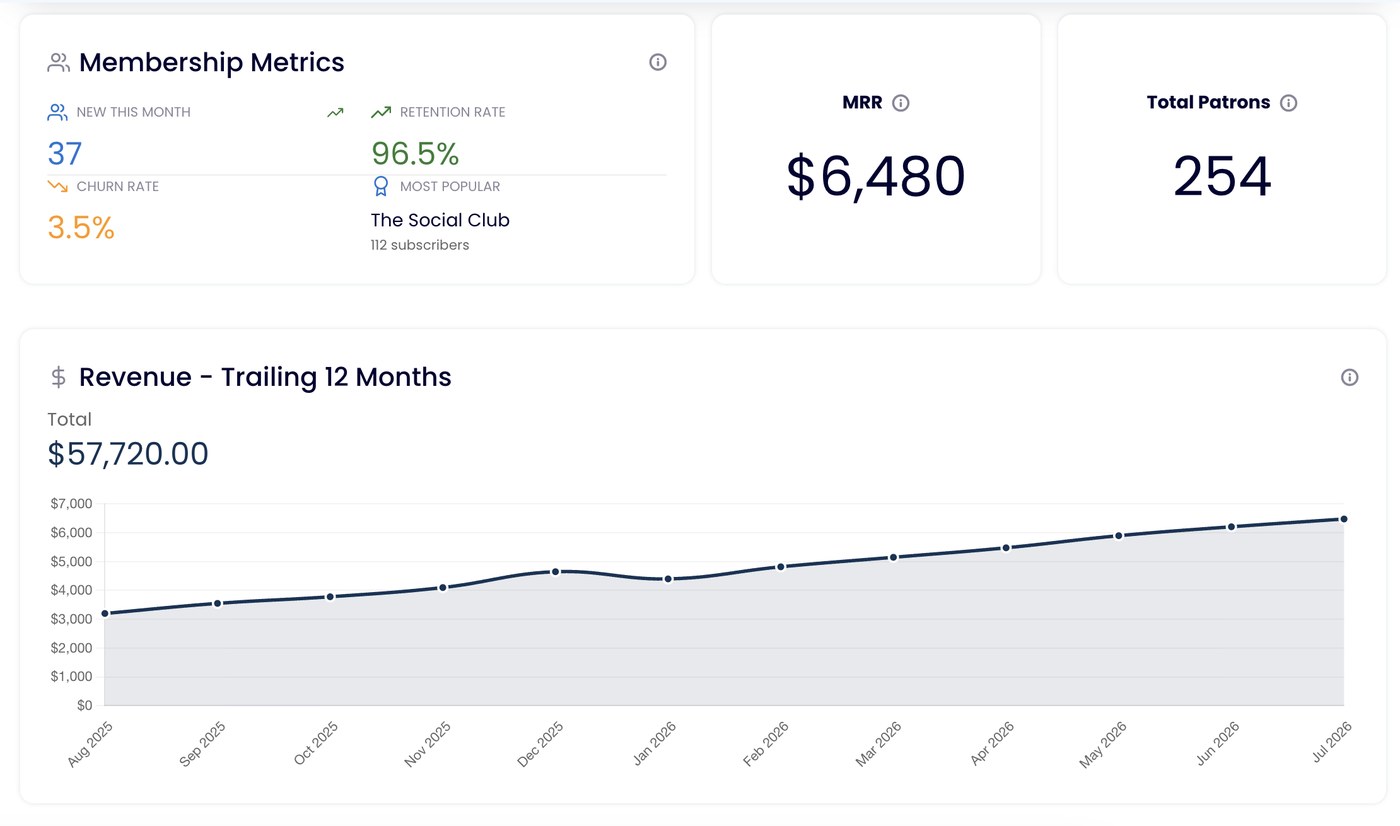Screen dimensions: 1400x826
Task: Click the Jul 2026 data point on chart
Action: tap(1344, 519)
